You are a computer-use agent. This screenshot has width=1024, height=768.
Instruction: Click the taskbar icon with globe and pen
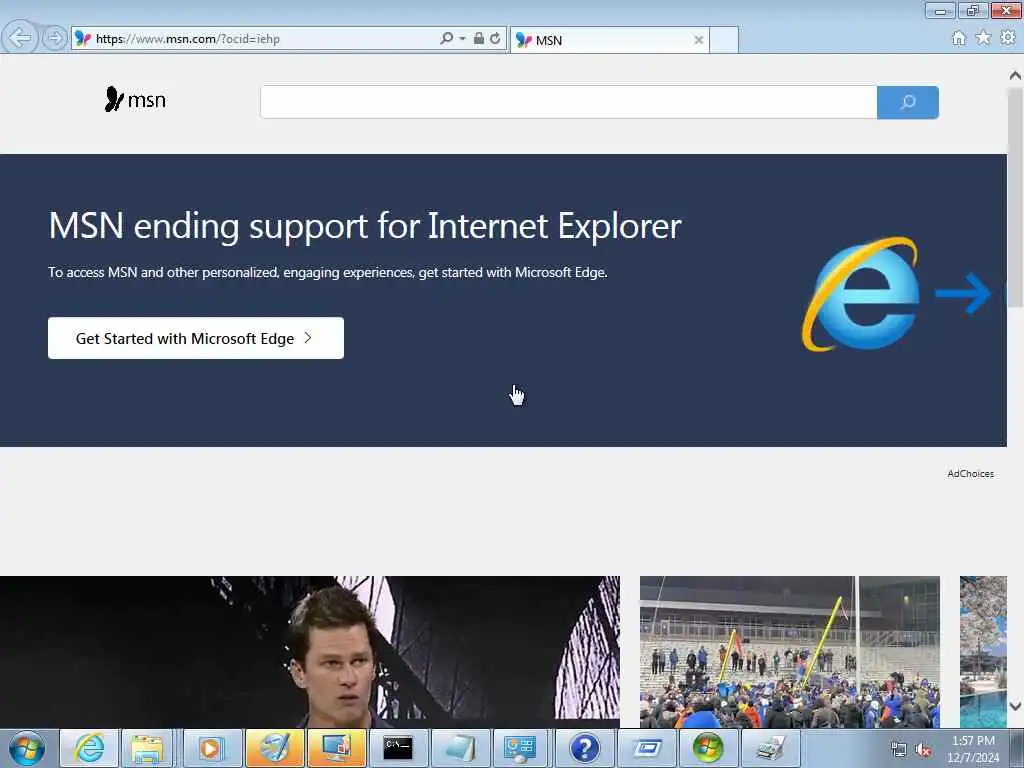pos(274,748)
